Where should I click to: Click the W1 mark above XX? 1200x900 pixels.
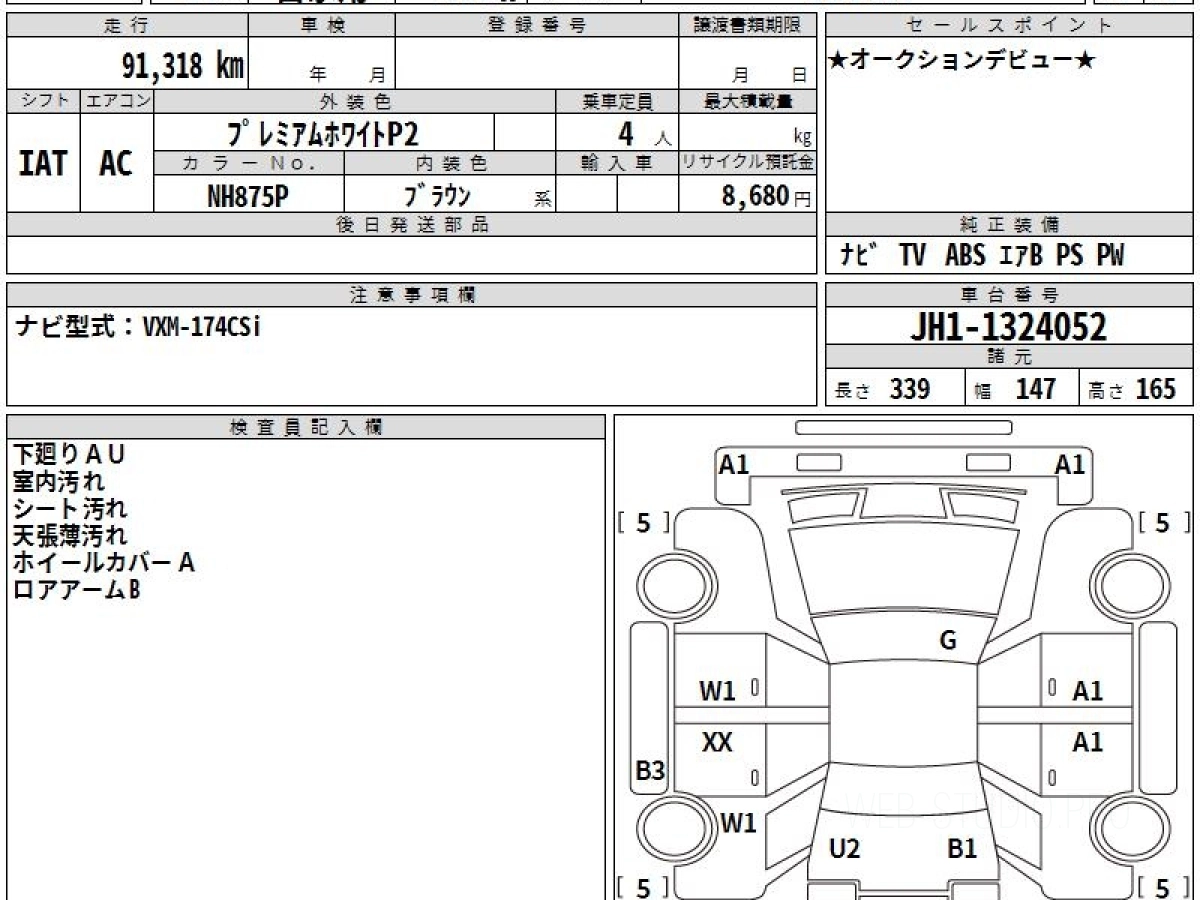(717, 690)
